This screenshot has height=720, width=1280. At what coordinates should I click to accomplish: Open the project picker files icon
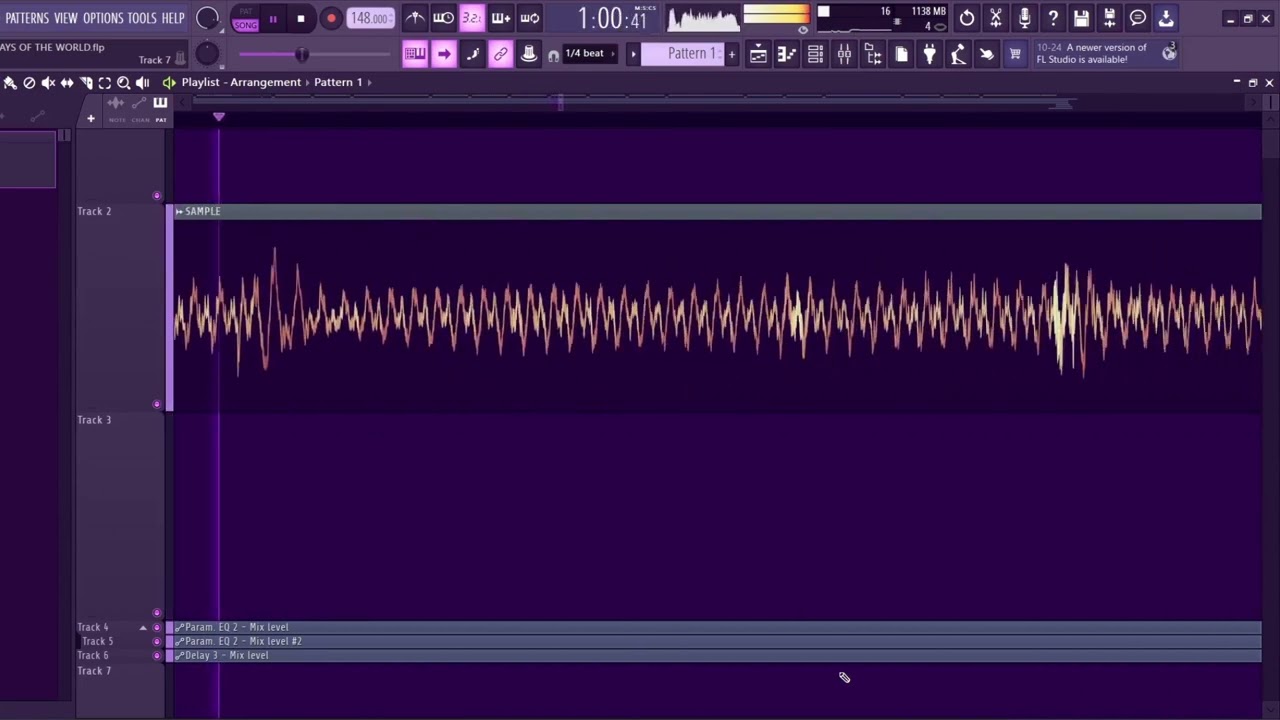coord(901,54)
